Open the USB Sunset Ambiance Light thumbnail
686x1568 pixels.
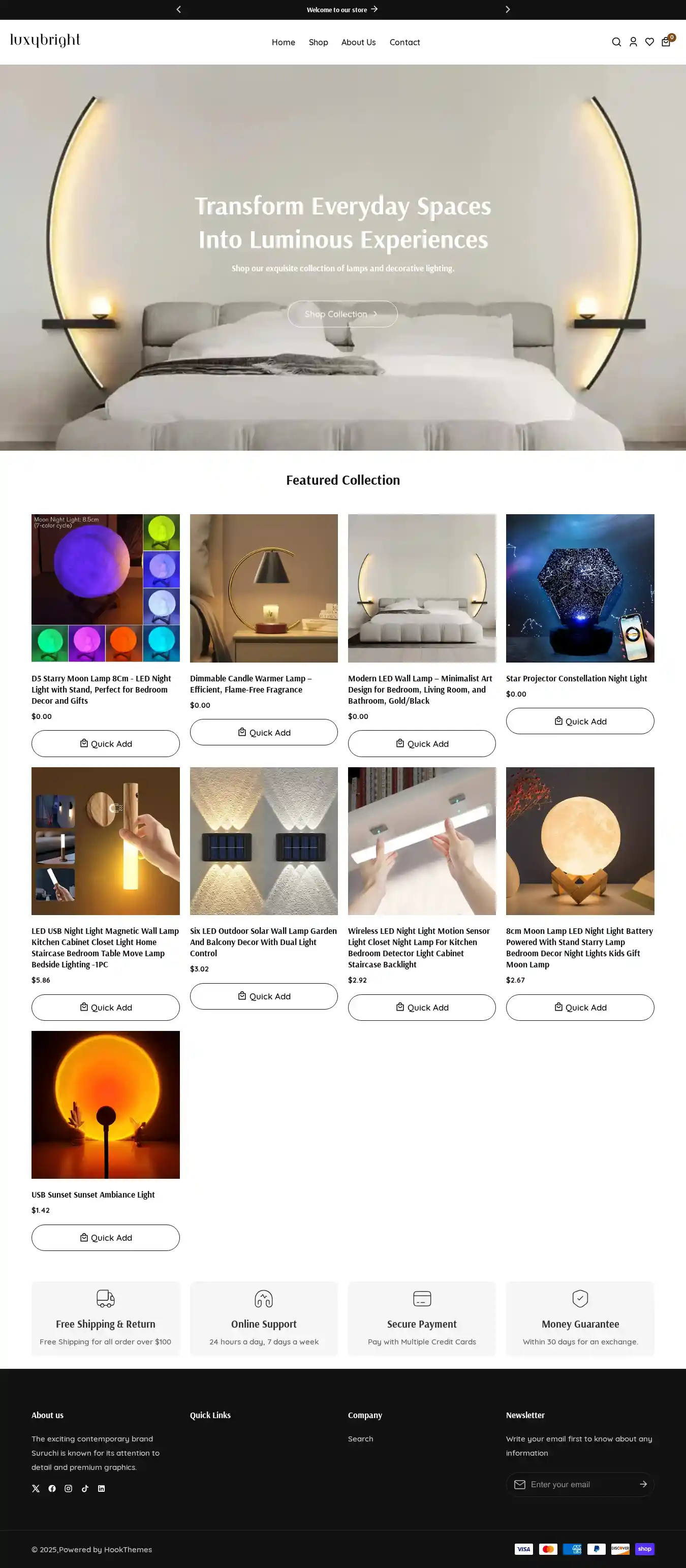106,1105
